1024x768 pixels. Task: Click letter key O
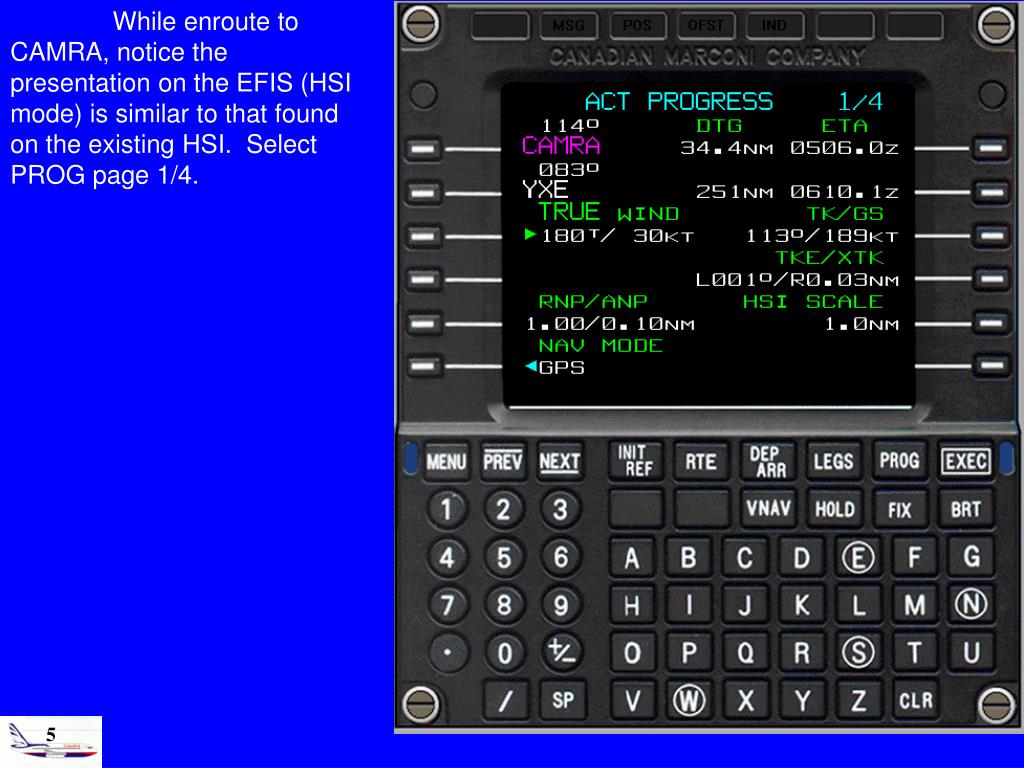click(x=632, y=653)
